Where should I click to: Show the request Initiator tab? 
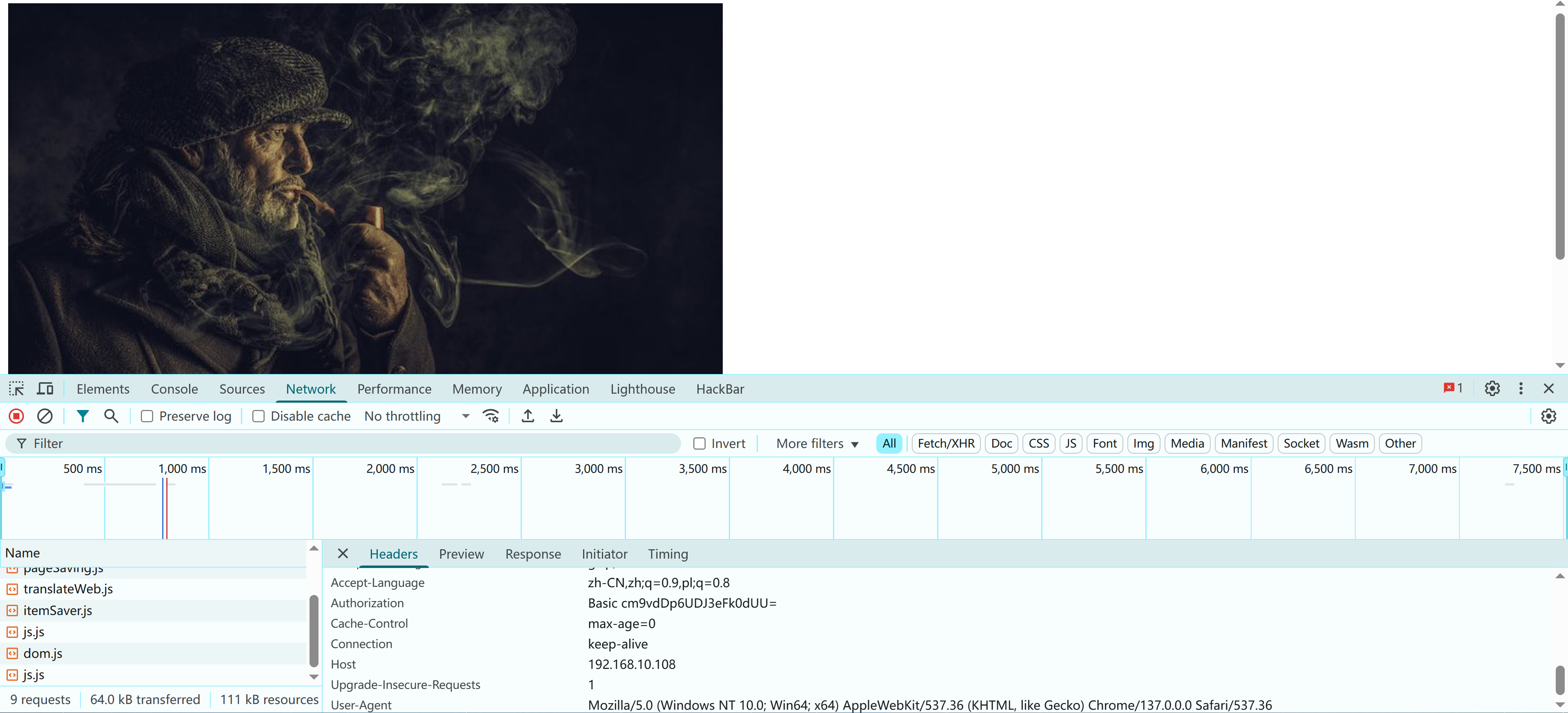tap(604, 553)
